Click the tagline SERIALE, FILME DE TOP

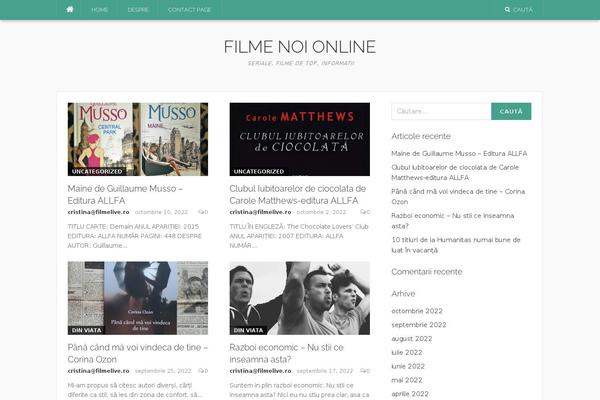tap(301, 63)
